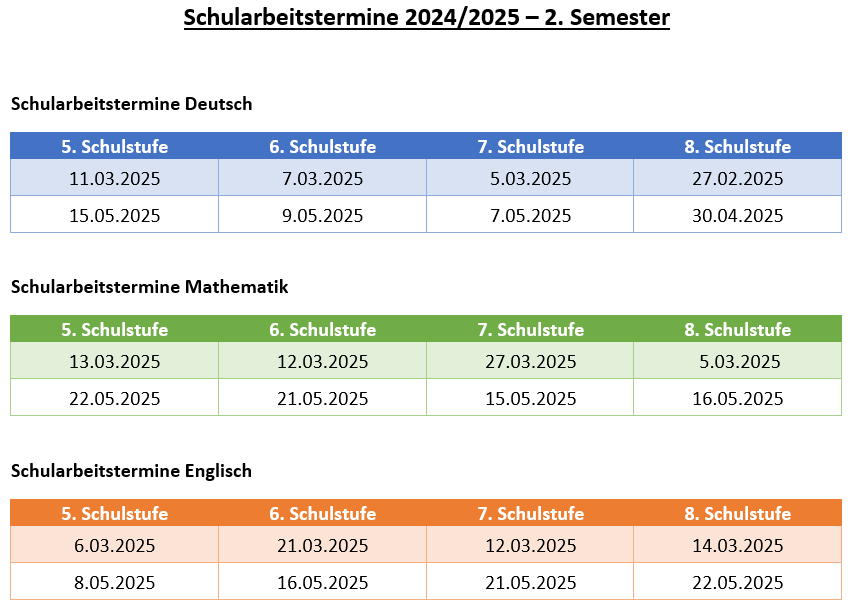Select Englisch cell 21.03.2025
851x607 pixels.
coord(322,546)
